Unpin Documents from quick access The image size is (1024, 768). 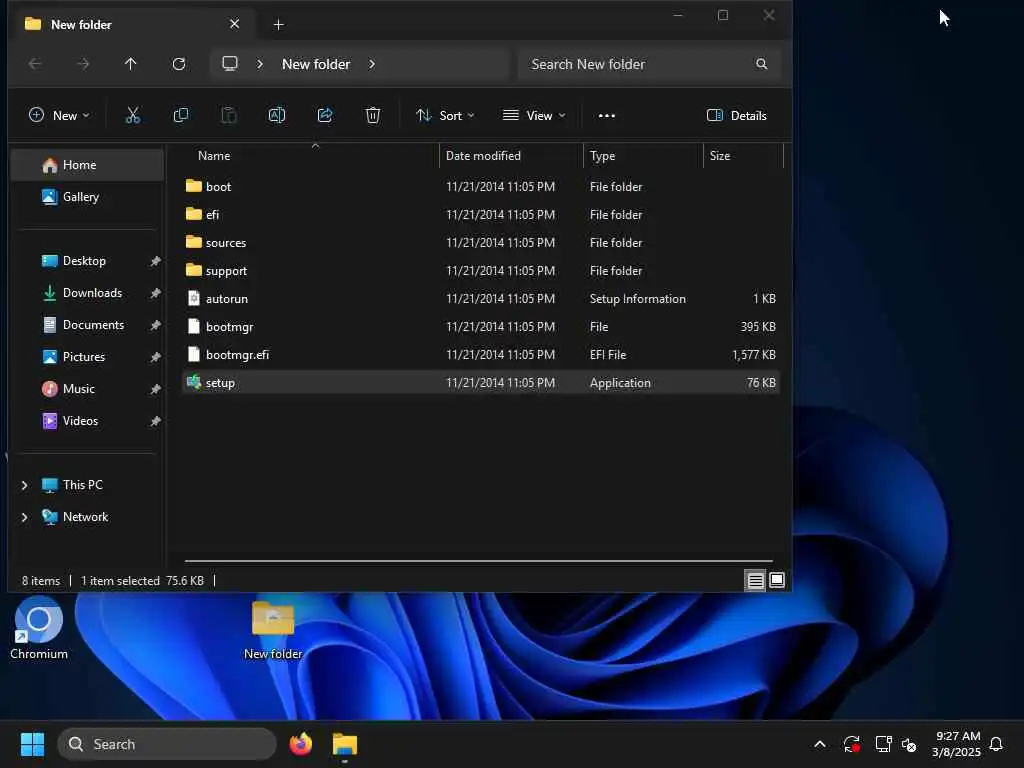pyautogui.click(x=155, y=325)
